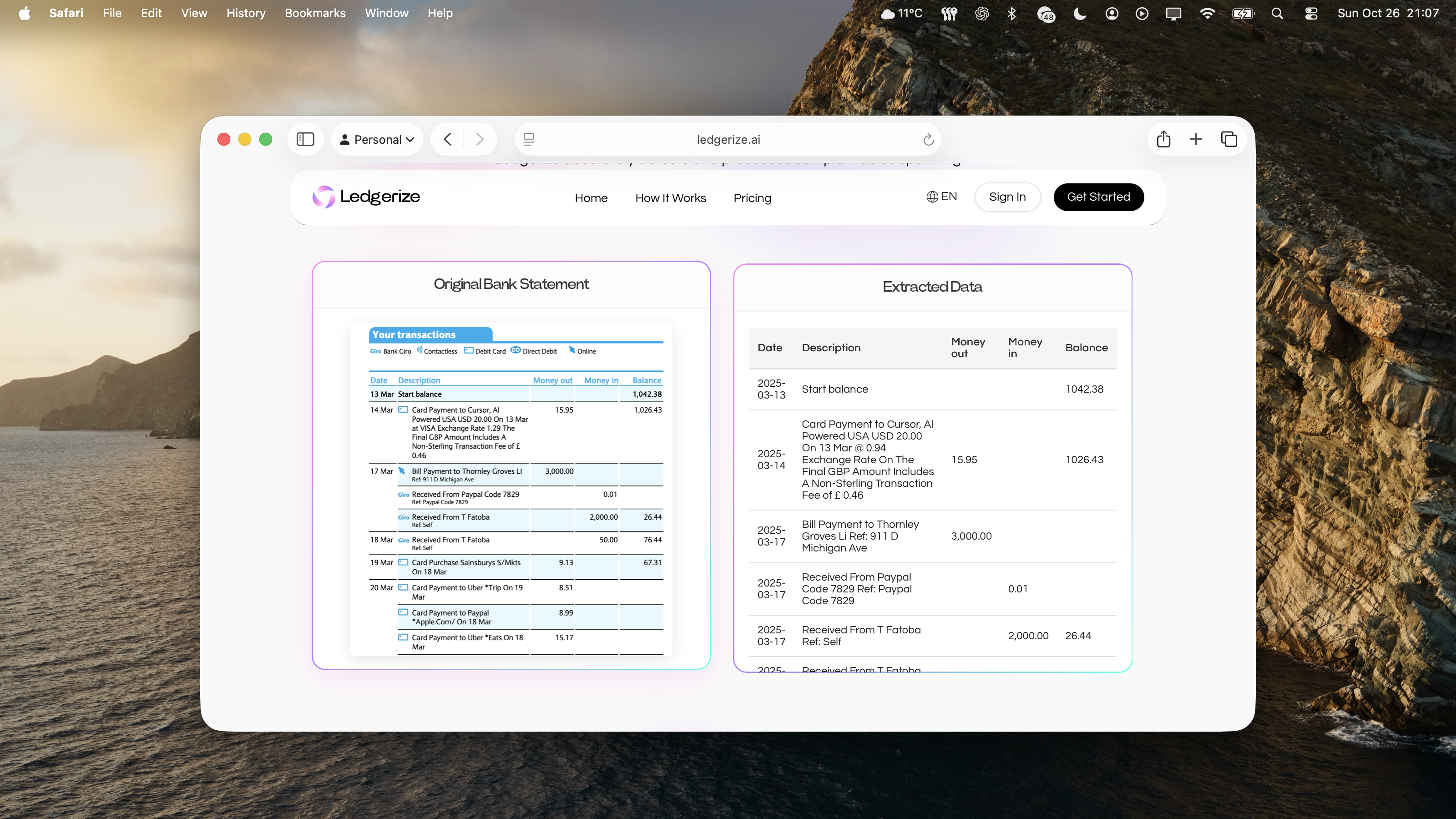1456x819 pixels.
Task: Toggle the Safari sidebar icon
Action: click(305, 139)
